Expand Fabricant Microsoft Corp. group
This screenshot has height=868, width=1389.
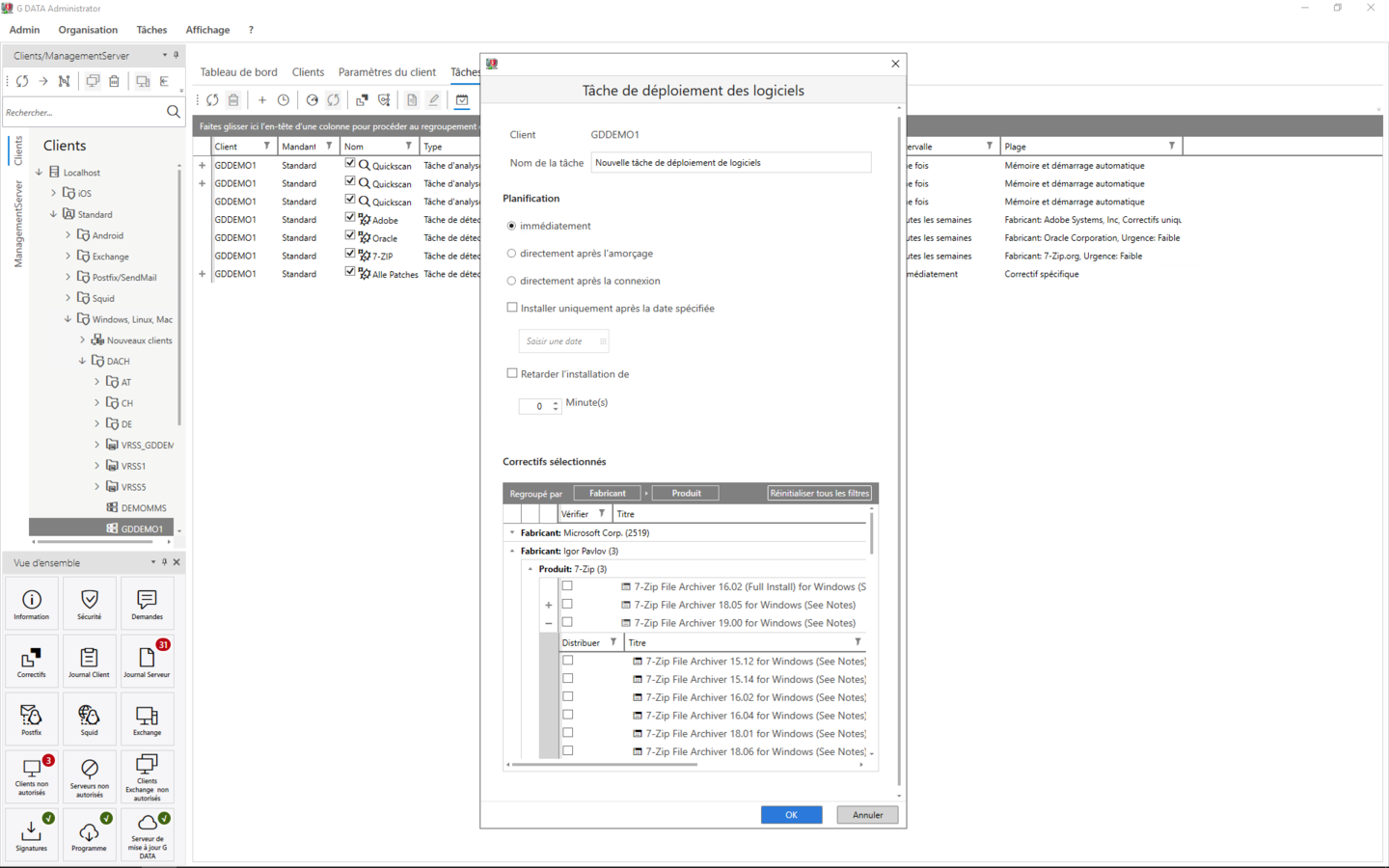tap(512, 532)
